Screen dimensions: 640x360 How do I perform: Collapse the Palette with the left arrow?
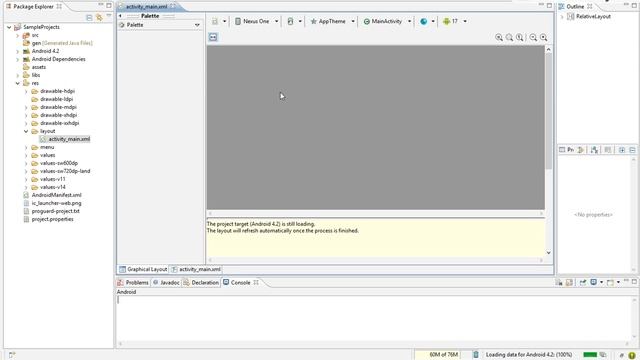120,16
